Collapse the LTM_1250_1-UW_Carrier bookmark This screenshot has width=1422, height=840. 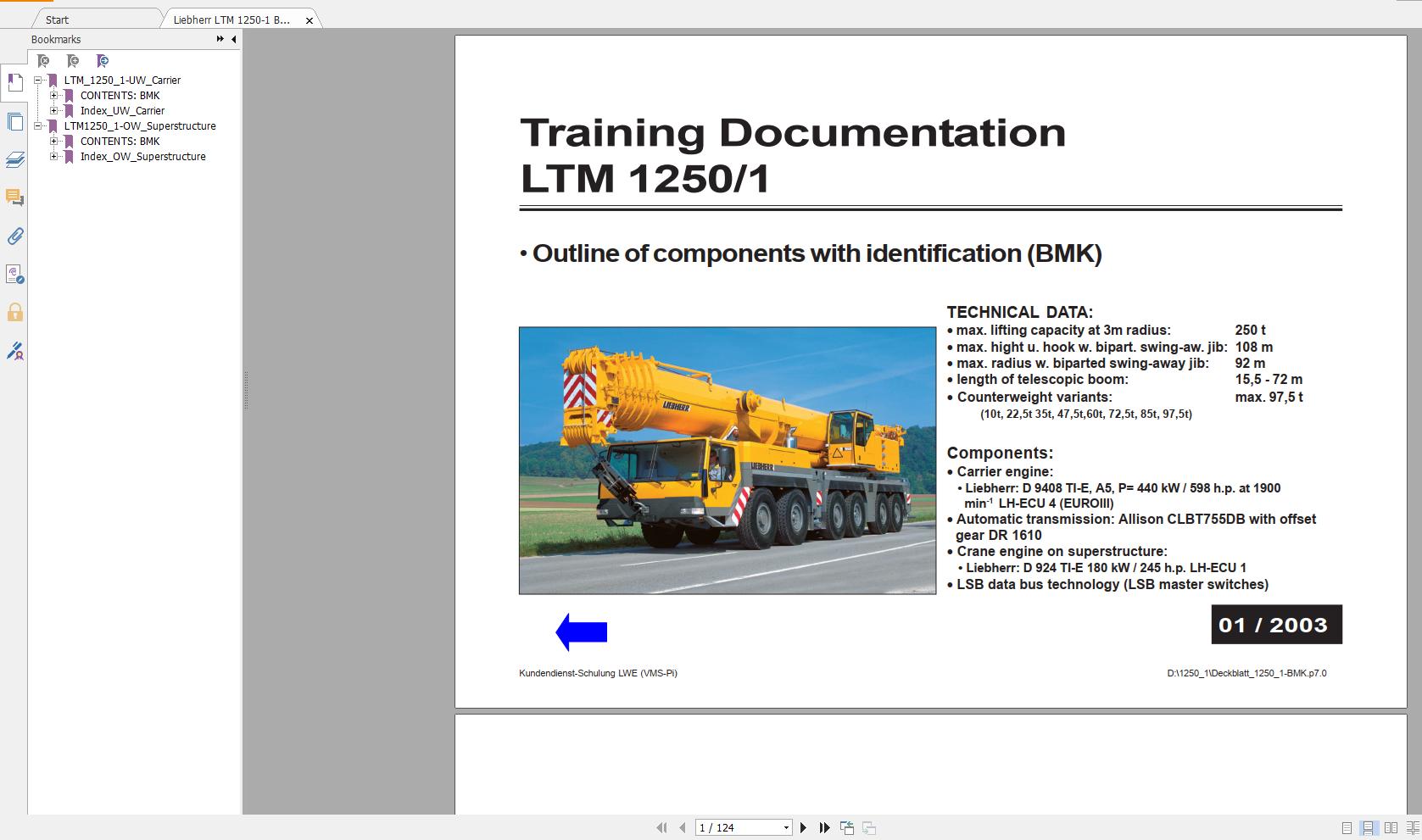coord(38,80)
